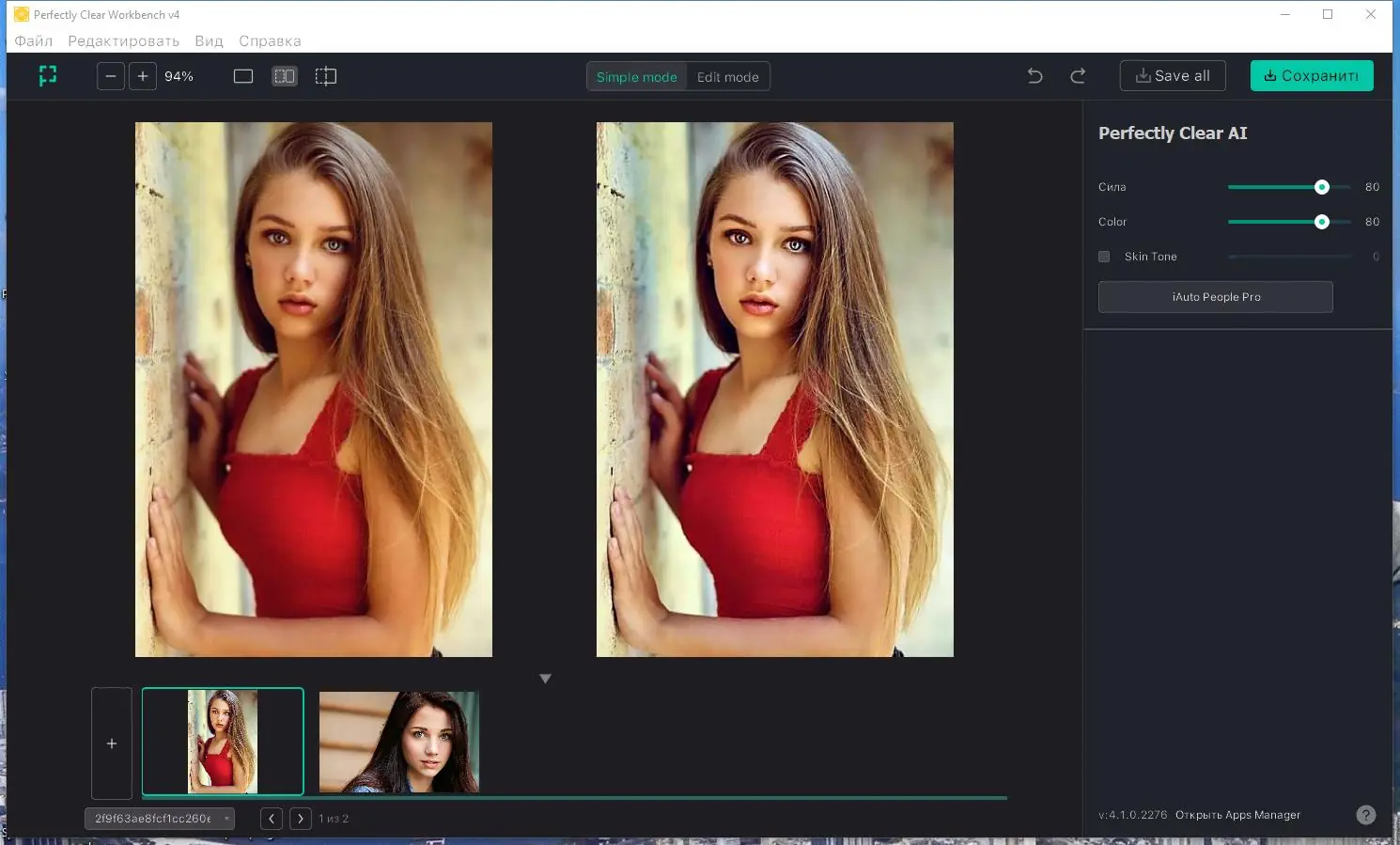Screen dimensions: 1400x845
Task: Open the Справка menu
Action: (x=270, y=41)
